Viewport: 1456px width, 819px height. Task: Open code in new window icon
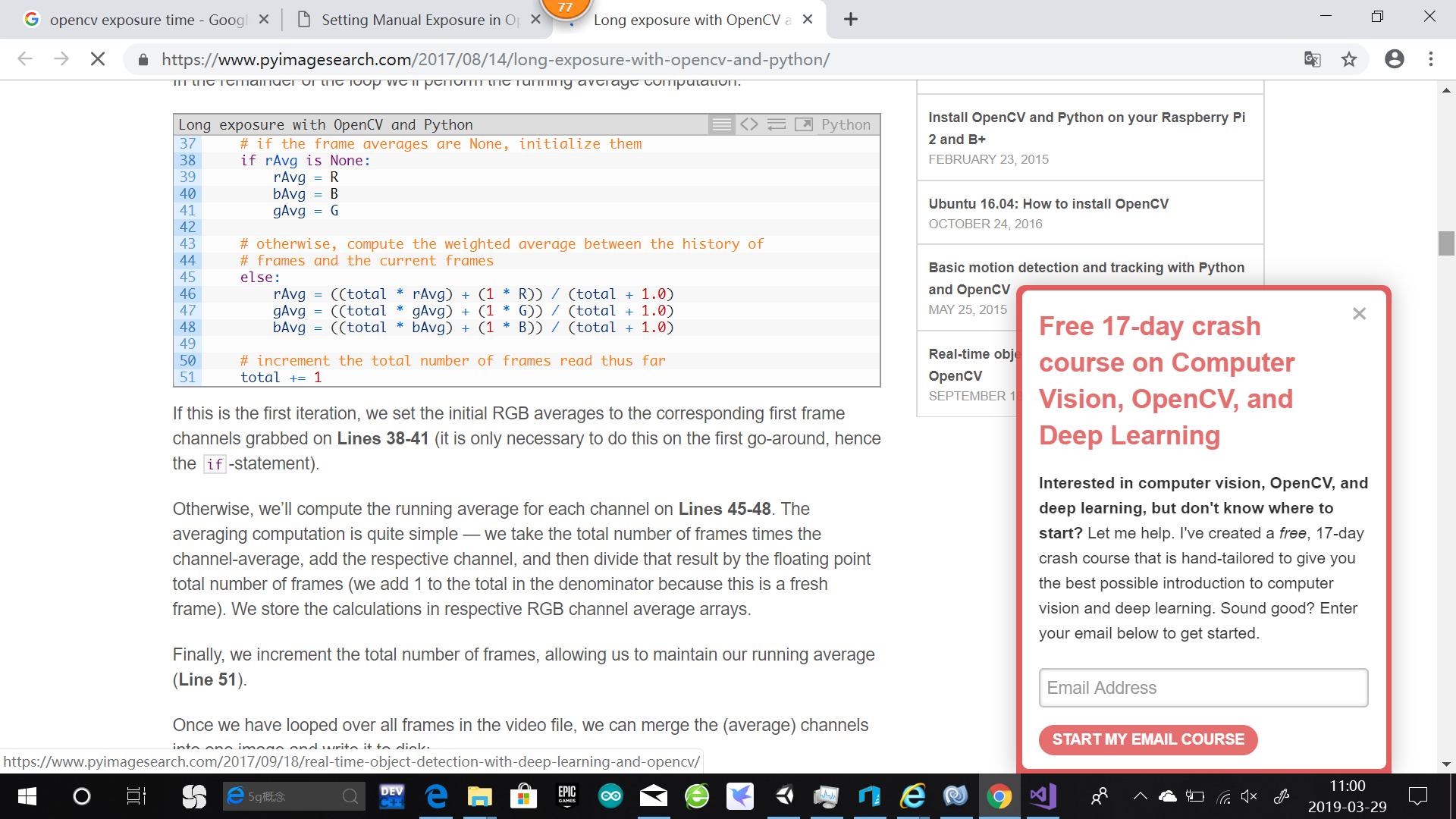click(804, 124)
